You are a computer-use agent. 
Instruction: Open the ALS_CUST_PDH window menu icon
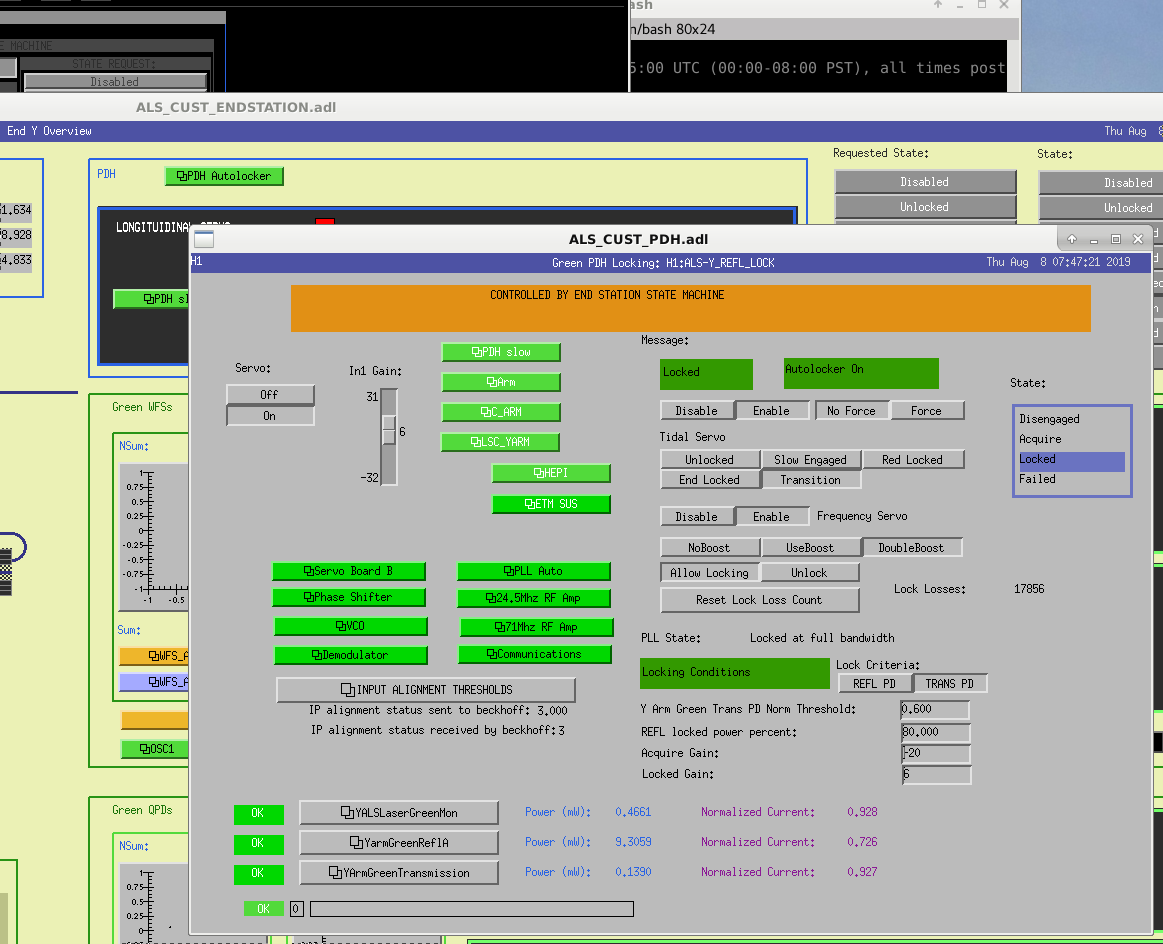coord(205,239)
